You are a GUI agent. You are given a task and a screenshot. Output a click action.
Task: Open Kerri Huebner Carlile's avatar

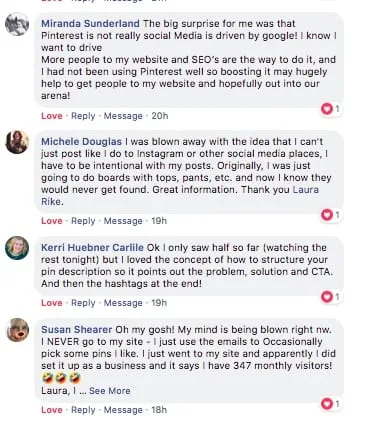(x=17, y=248)
